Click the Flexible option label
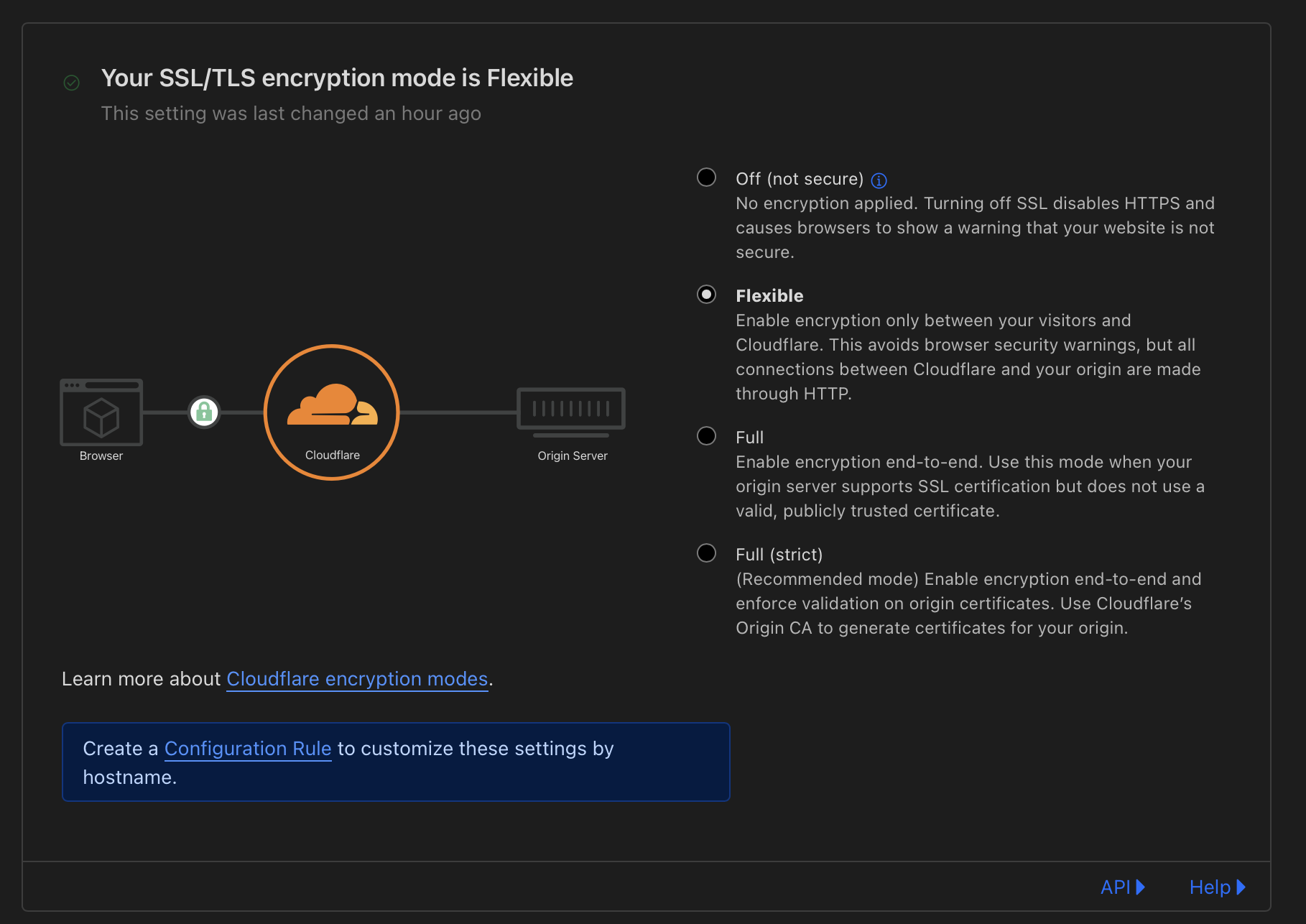Screen dimensions: 1306x924 pos(769,296)
